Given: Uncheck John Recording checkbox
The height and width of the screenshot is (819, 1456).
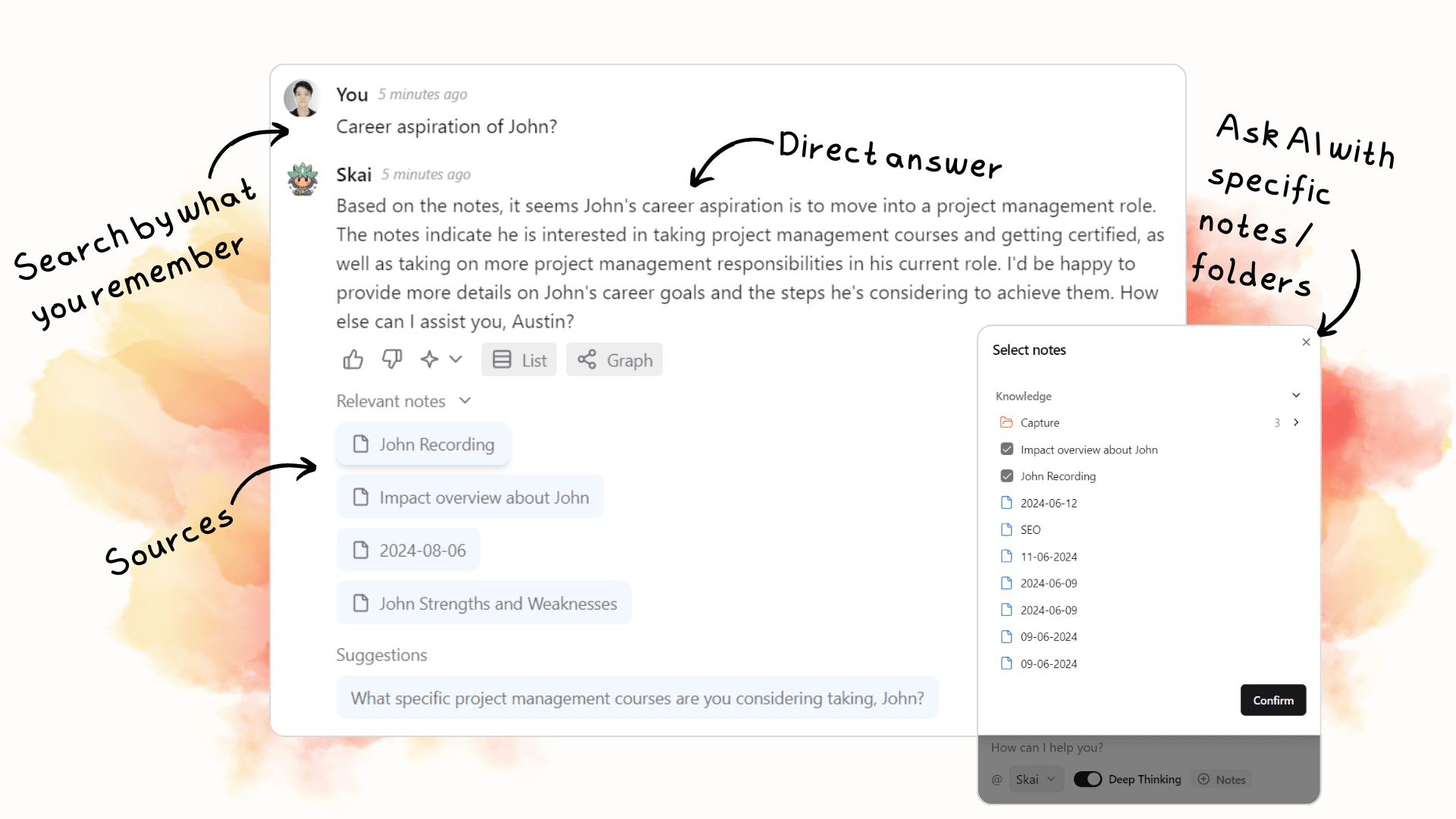Looking at the screenshot, I should click(1007, 475).
